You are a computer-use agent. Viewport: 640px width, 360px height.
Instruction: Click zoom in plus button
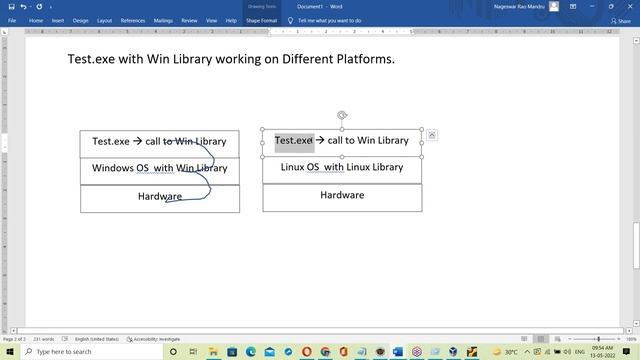pyautogui.click(x=619, y=339)
